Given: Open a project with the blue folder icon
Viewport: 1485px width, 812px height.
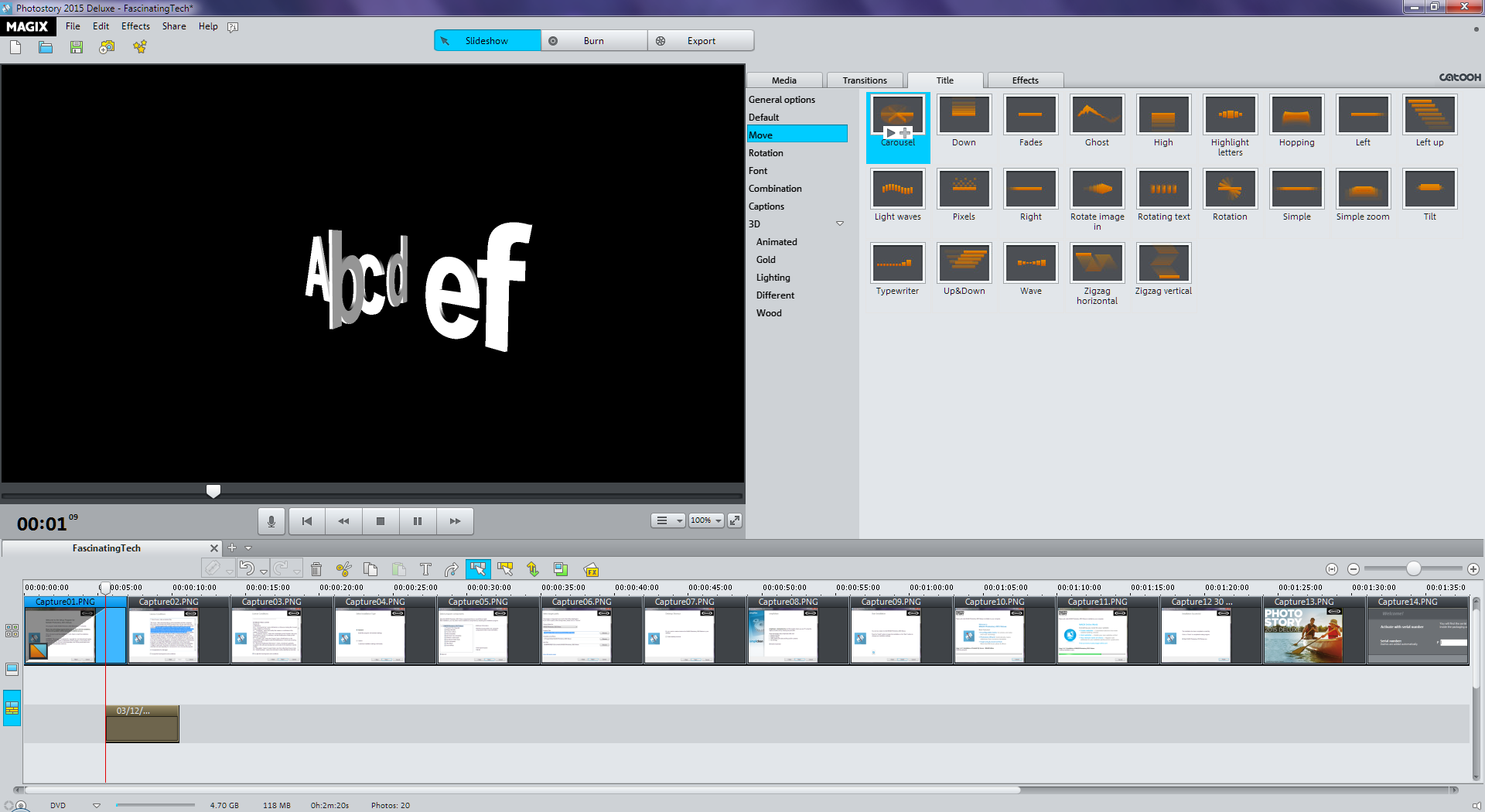Looking at the screenshot, I should (x=46, y=48).
